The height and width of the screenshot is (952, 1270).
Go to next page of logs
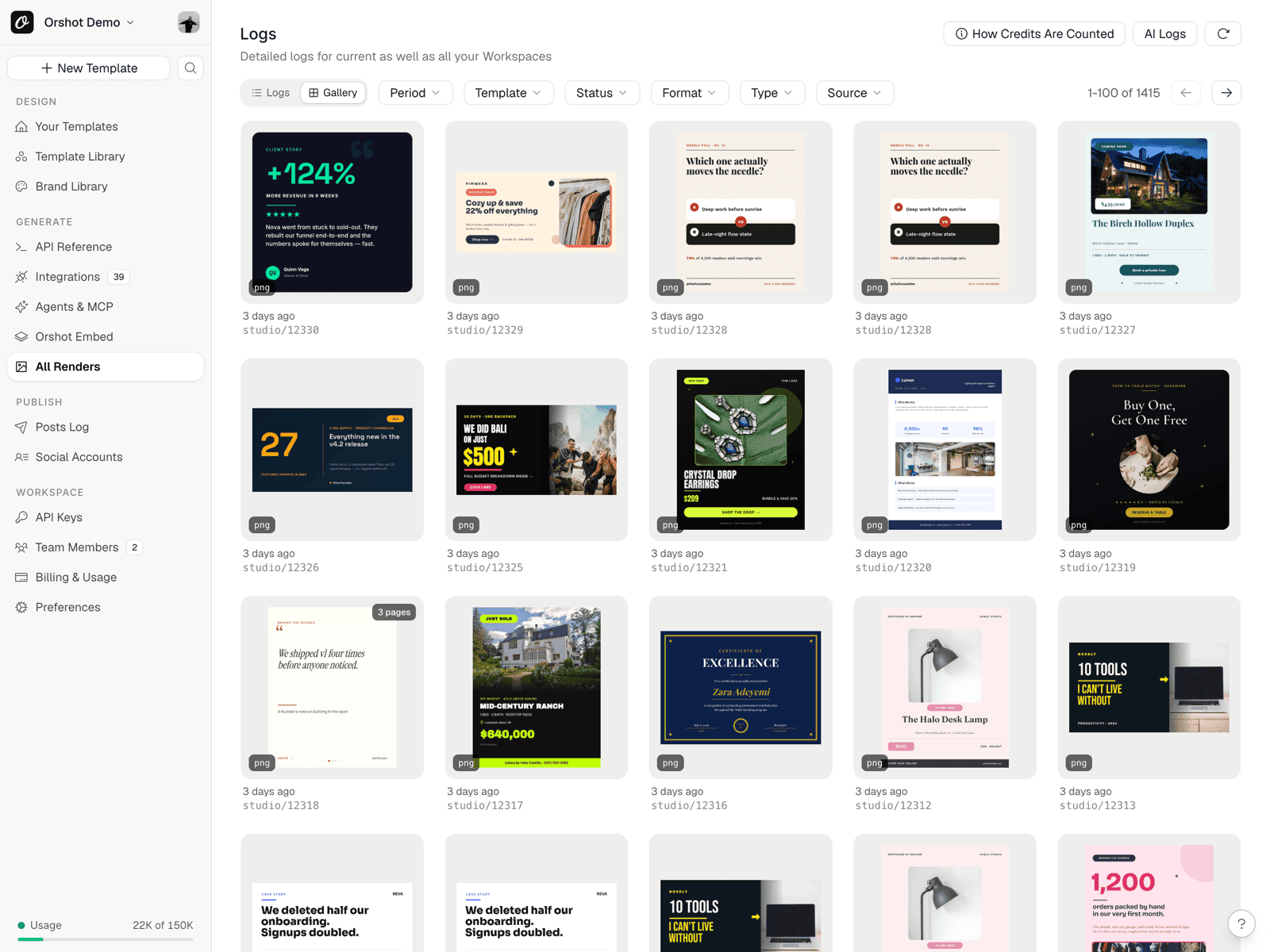pos(1226,93)
